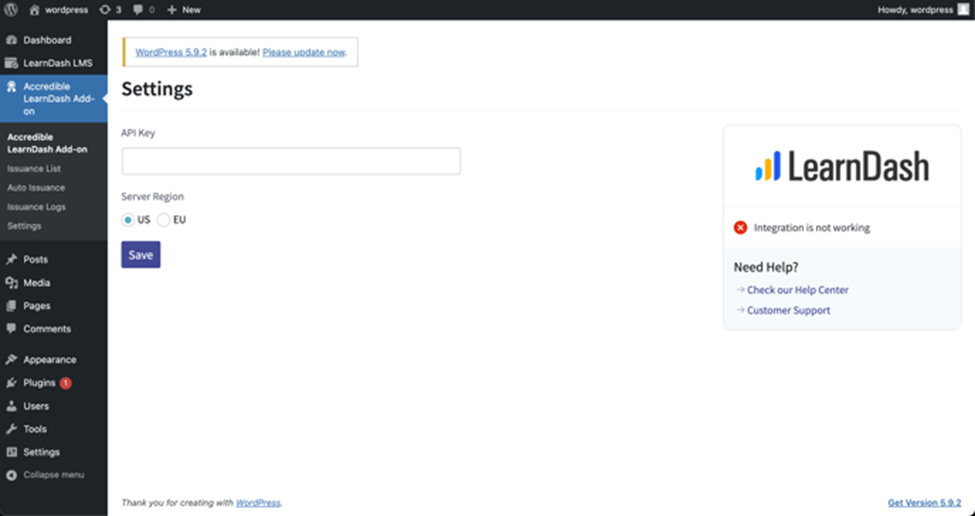The image size is (975, 516).
Task: Select the US server region radio
Action: point(128,220)
